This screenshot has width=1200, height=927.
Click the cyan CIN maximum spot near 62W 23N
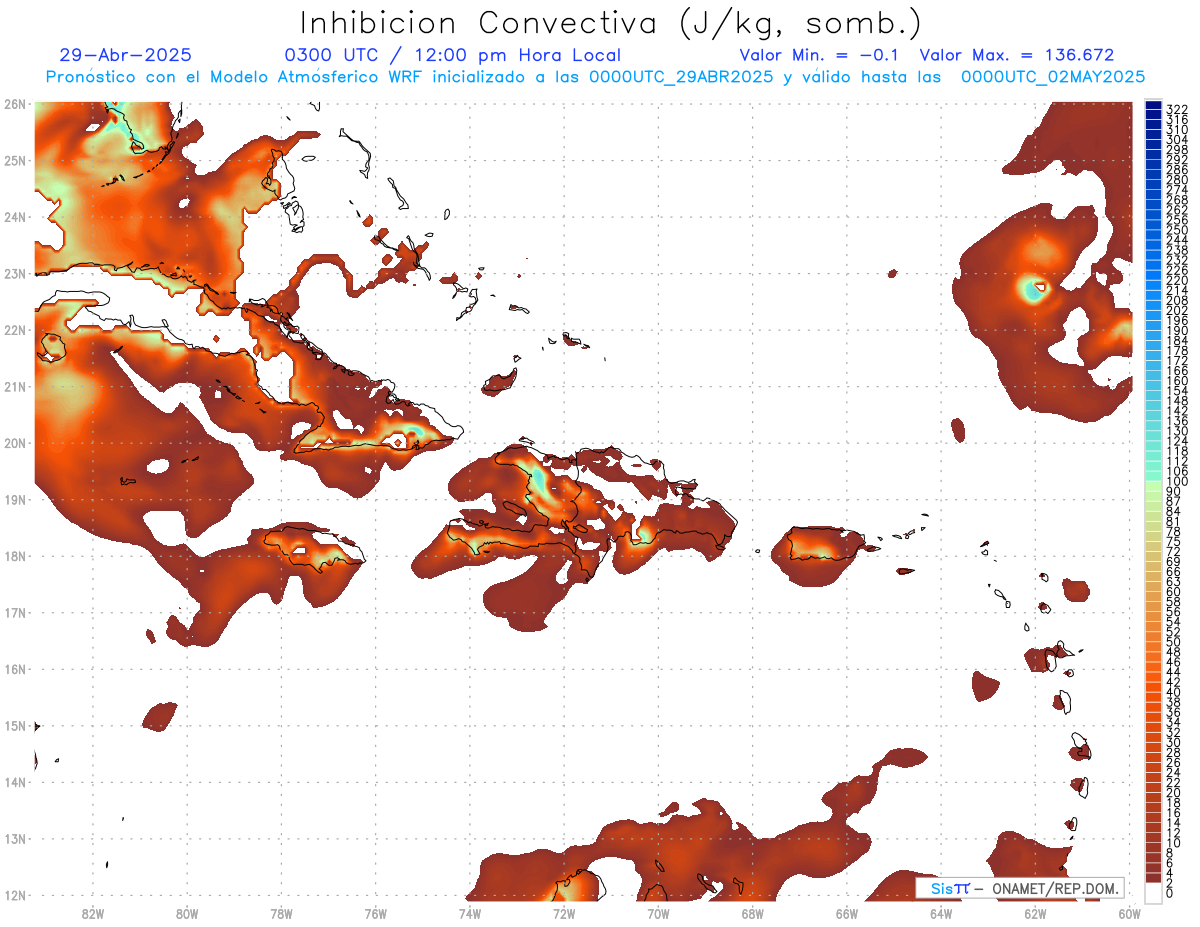pyautogui.click(x=1032, y=290)
